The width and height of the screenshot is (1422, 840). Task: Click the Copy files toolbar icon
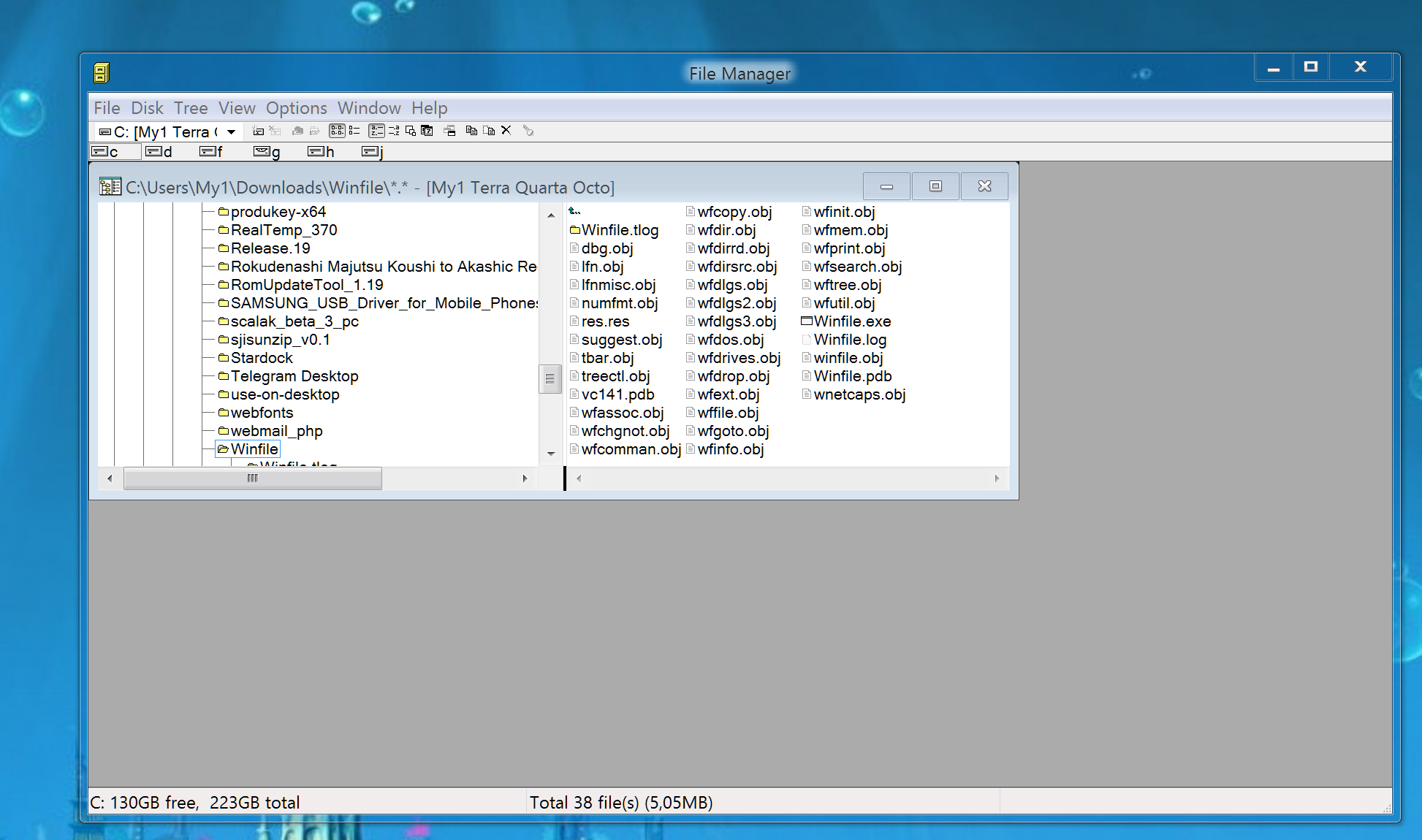[471, 131]
